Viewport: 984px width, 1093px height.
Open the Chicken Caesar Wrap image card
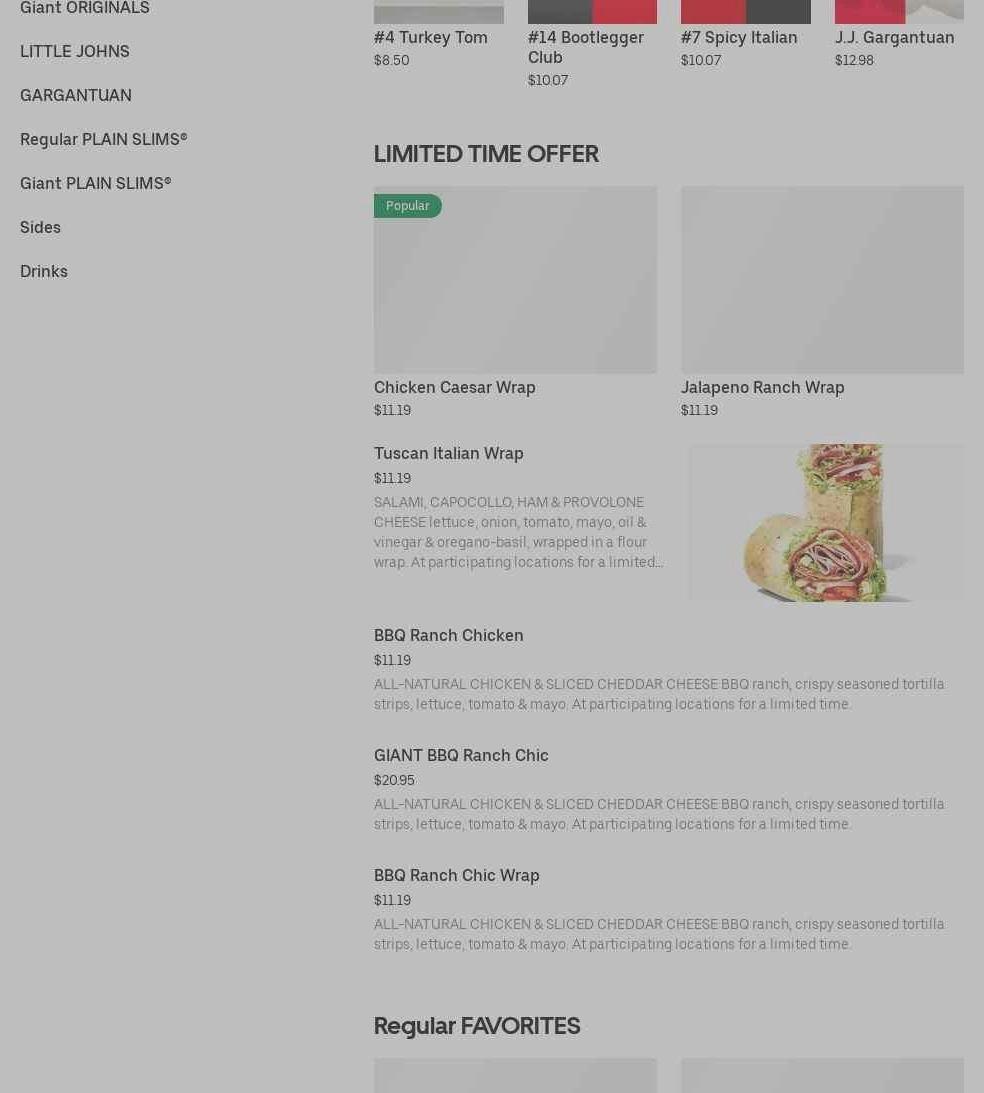(515, 280)
